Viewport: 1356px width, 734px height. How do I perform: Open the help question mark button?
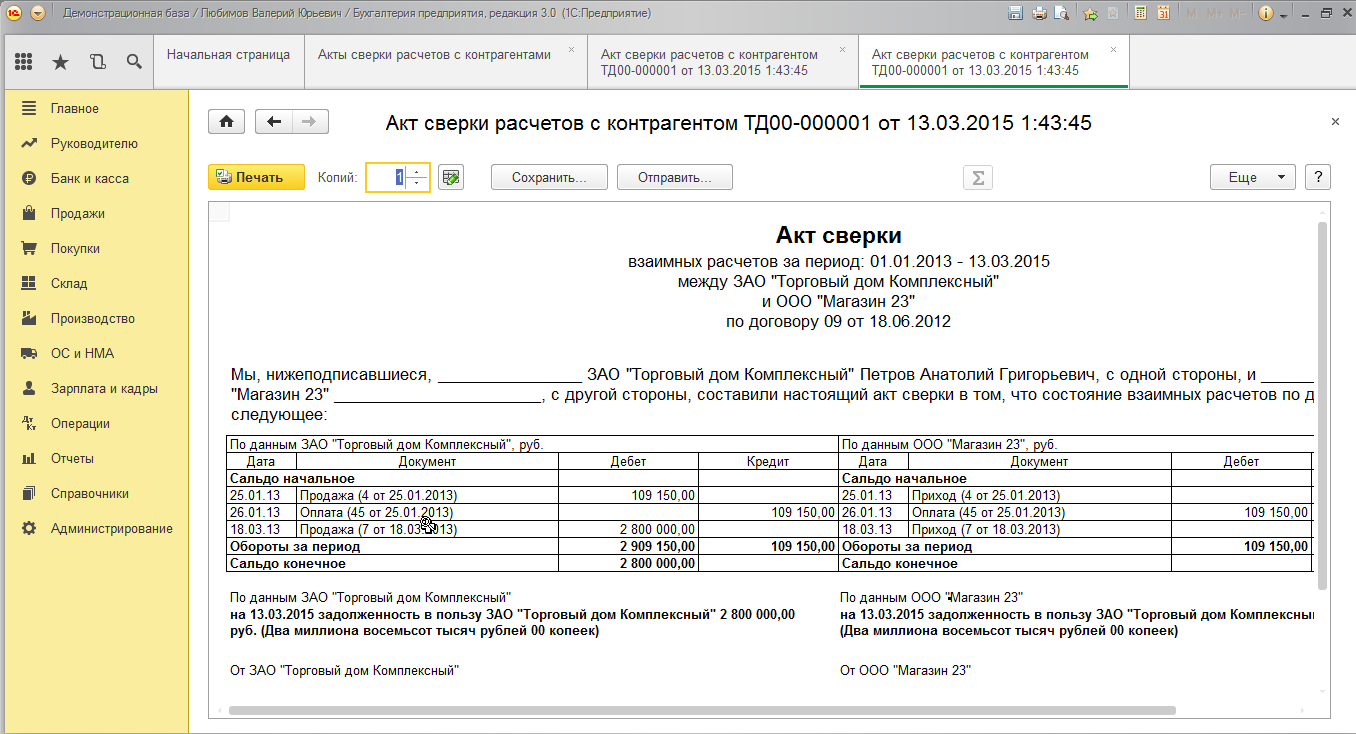(x=1318, y=177)
